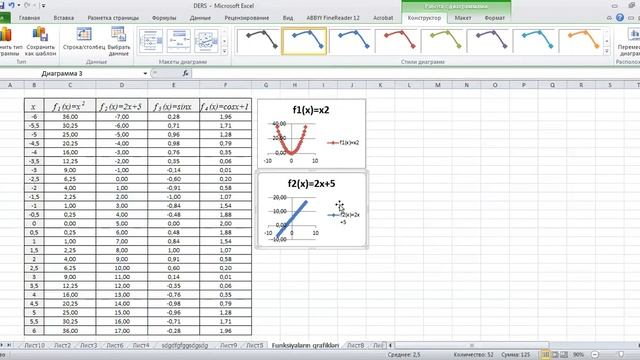This screenshot has width=640, height=360.
Task: Apply the red chart style
Action: click(x=396, y=41)
